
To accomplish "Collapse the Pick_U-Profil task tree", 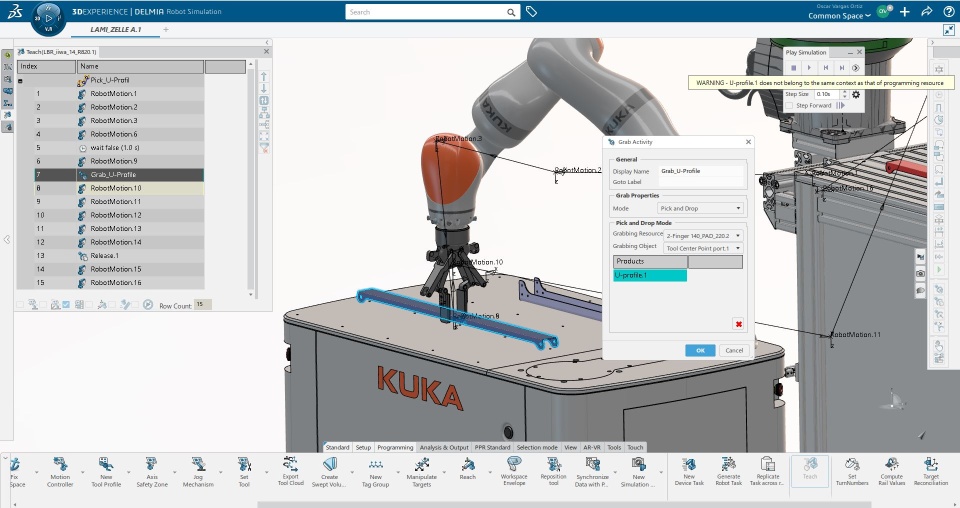I will [x=21, y=80].
